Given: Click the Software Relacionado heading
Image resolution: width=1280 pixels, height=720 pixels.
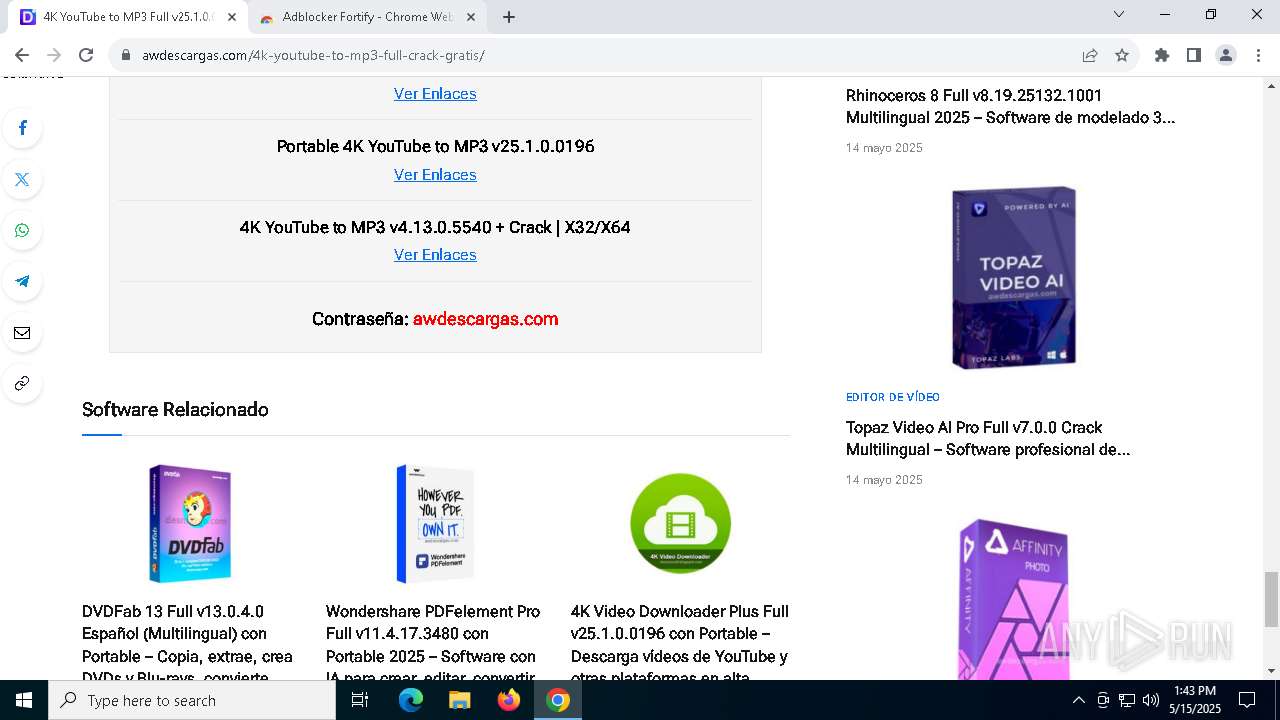Looking at the screenshot, I should pyautogui.click(x=175, y=409).
